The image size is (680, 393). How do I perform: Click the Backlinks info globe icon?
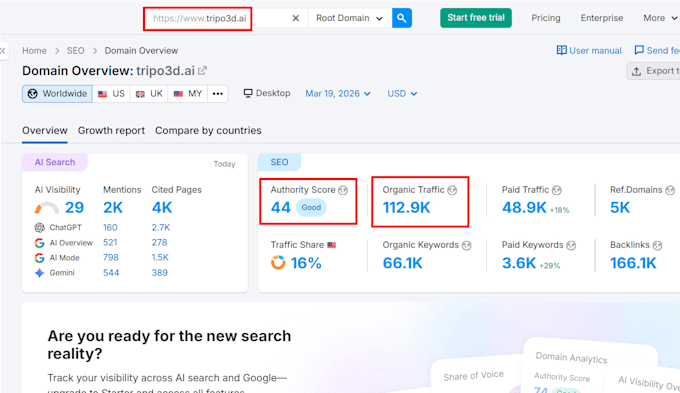[x=658, y=246]
